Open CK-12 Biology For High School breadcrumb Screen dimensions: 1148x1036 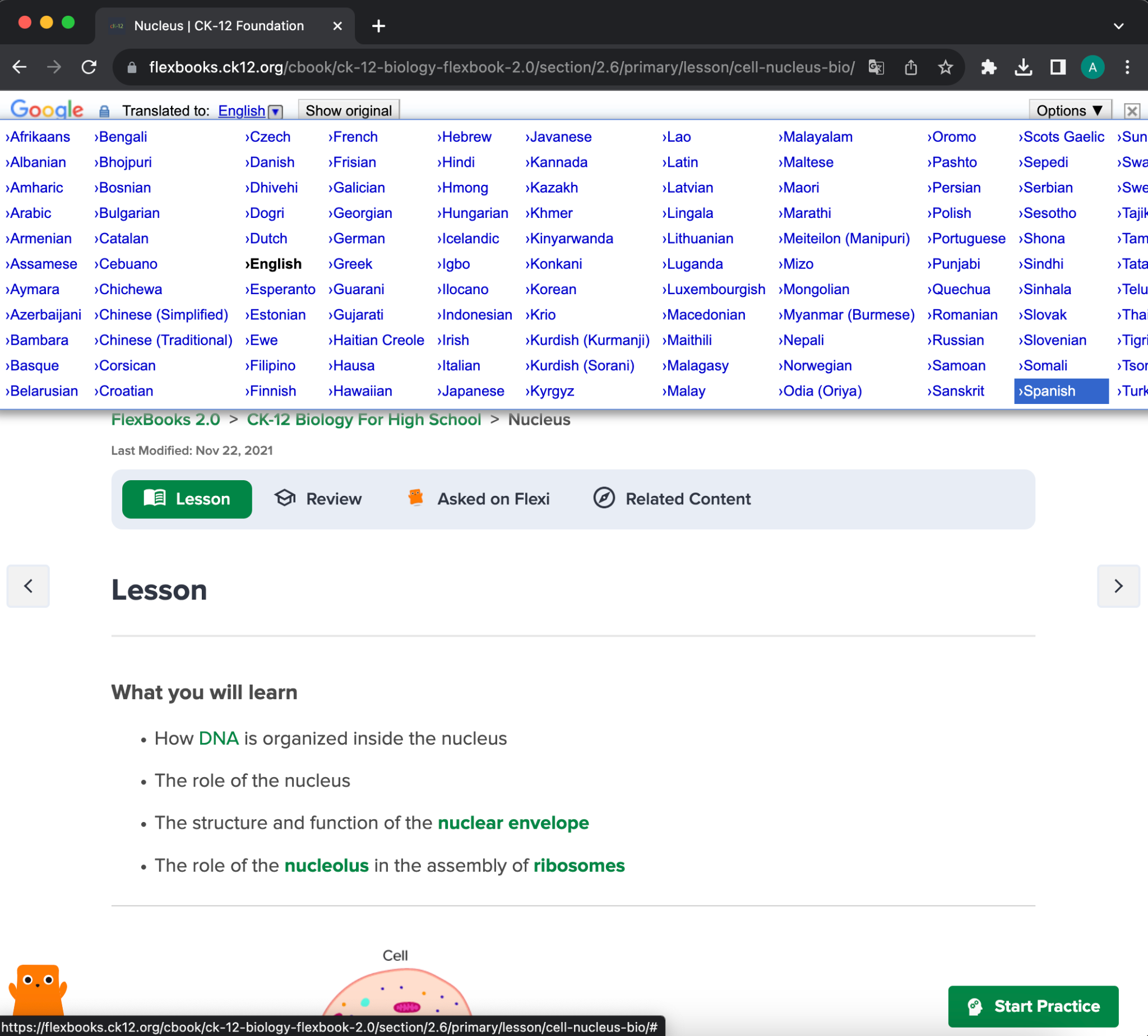[x=364, y=420]
